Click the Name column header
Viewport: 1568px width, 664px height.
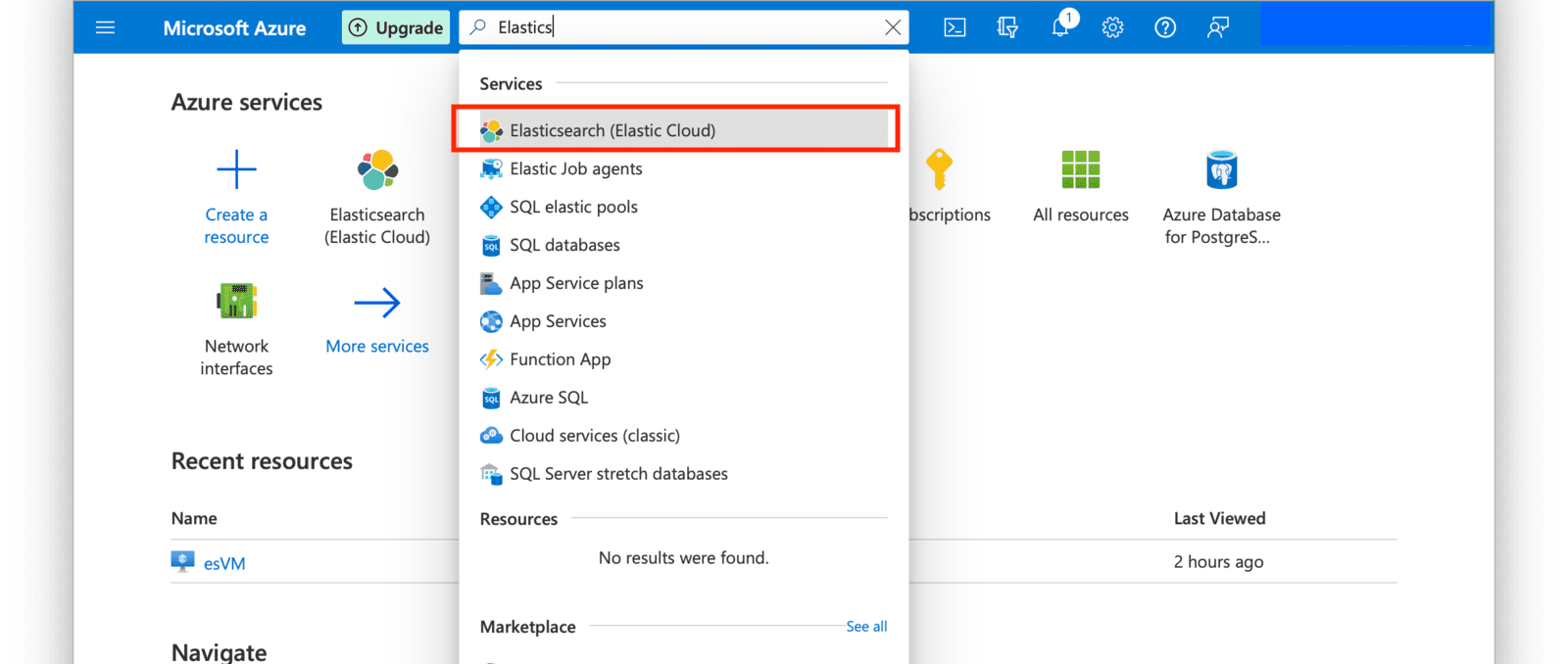click(x=194, y=518)
